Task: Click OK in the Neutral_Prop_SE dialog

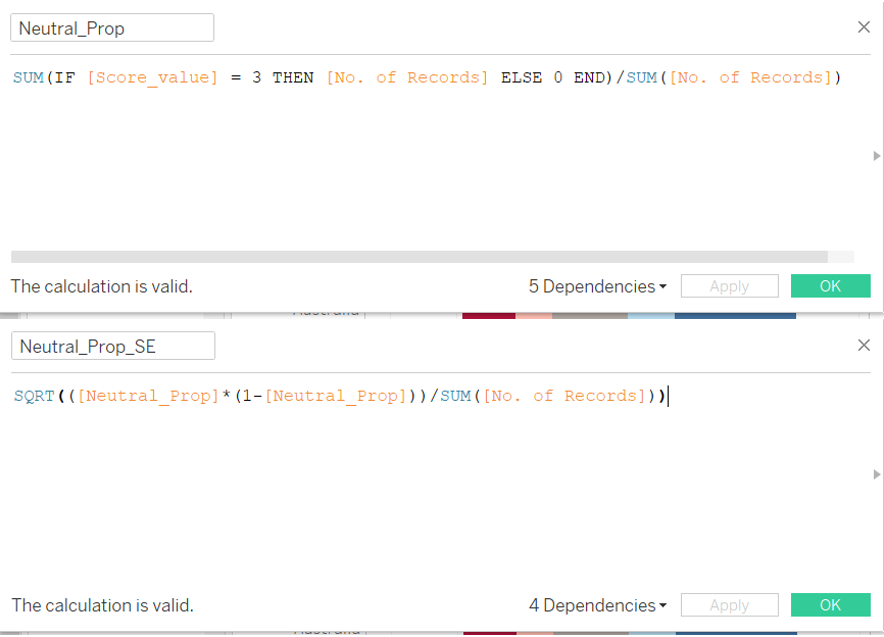Action: 830,605
